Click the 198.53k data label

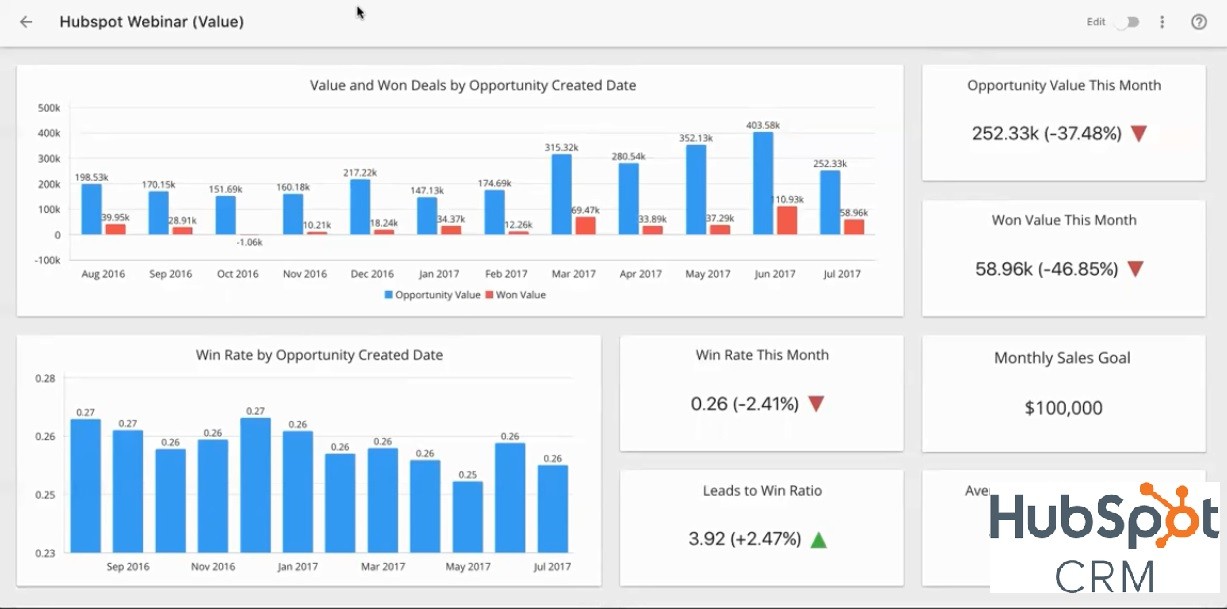pos(91,177)
